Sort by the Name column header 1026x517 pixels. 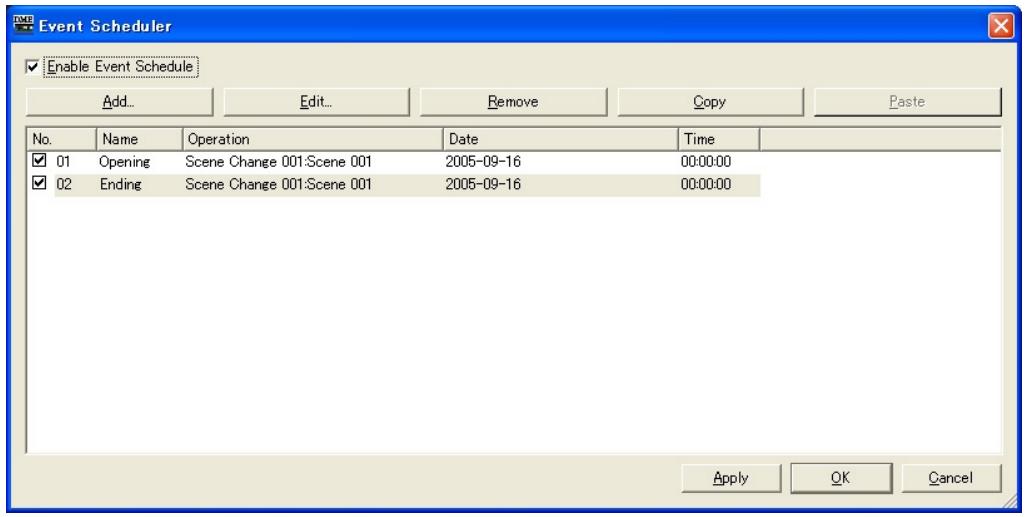point(139,139)
